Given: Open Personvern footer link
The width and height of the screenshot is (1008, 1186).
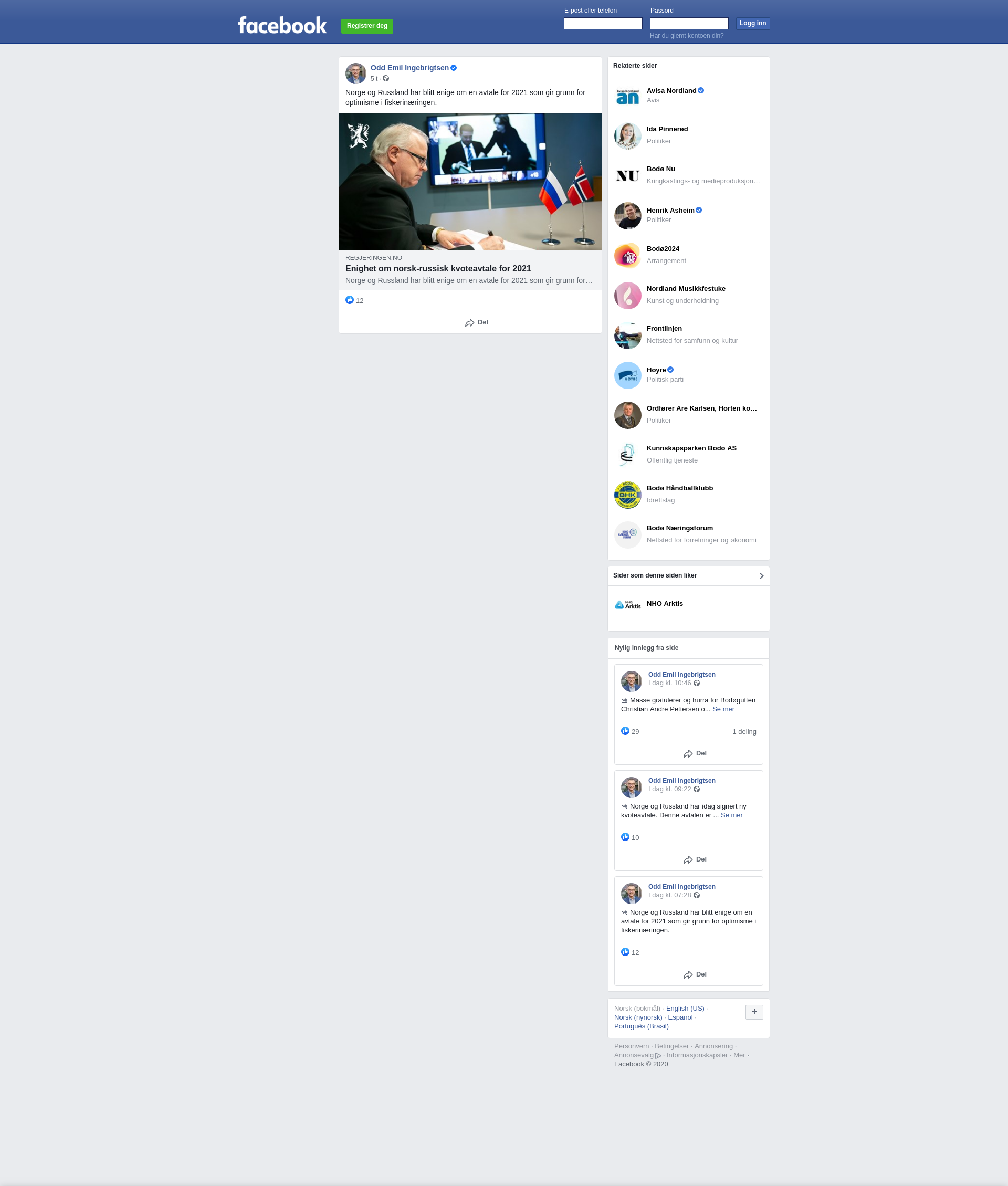Looking at the screenshot, I should (x=632, y=1046).
